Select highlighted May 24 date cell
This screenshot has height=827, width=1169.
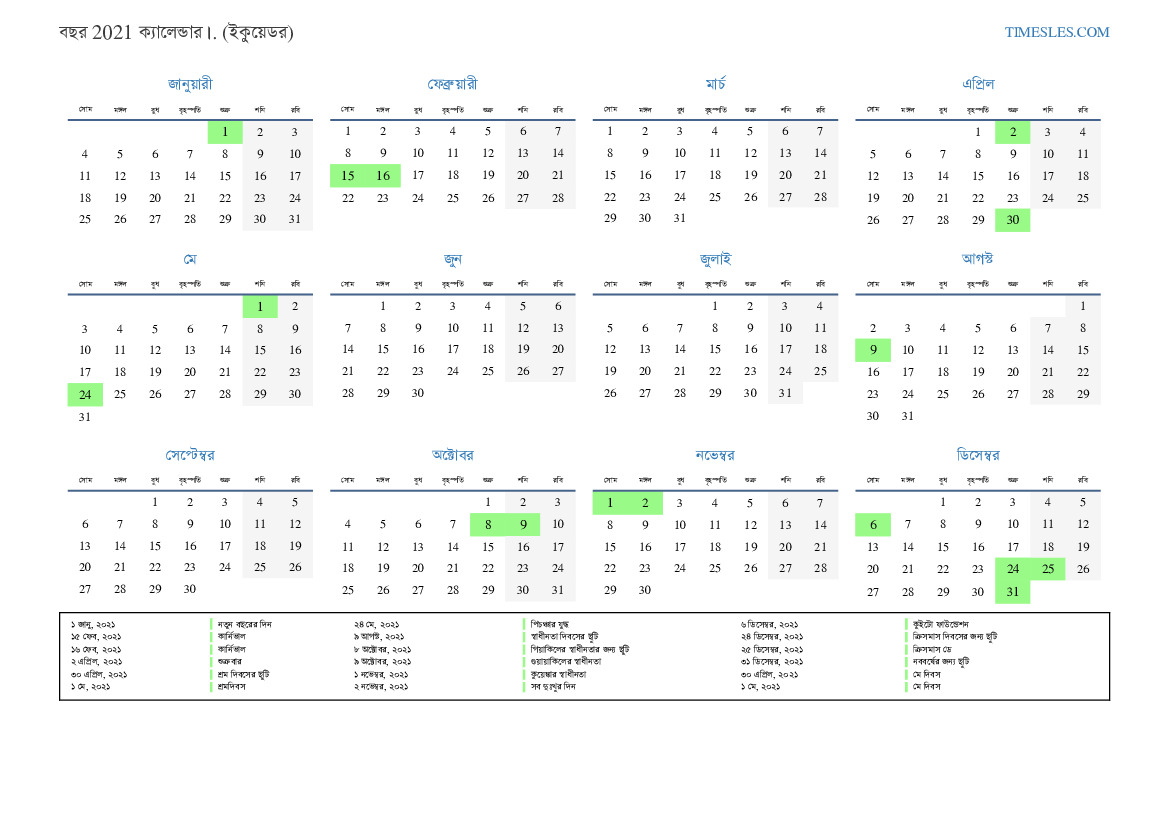pos(85,394)
